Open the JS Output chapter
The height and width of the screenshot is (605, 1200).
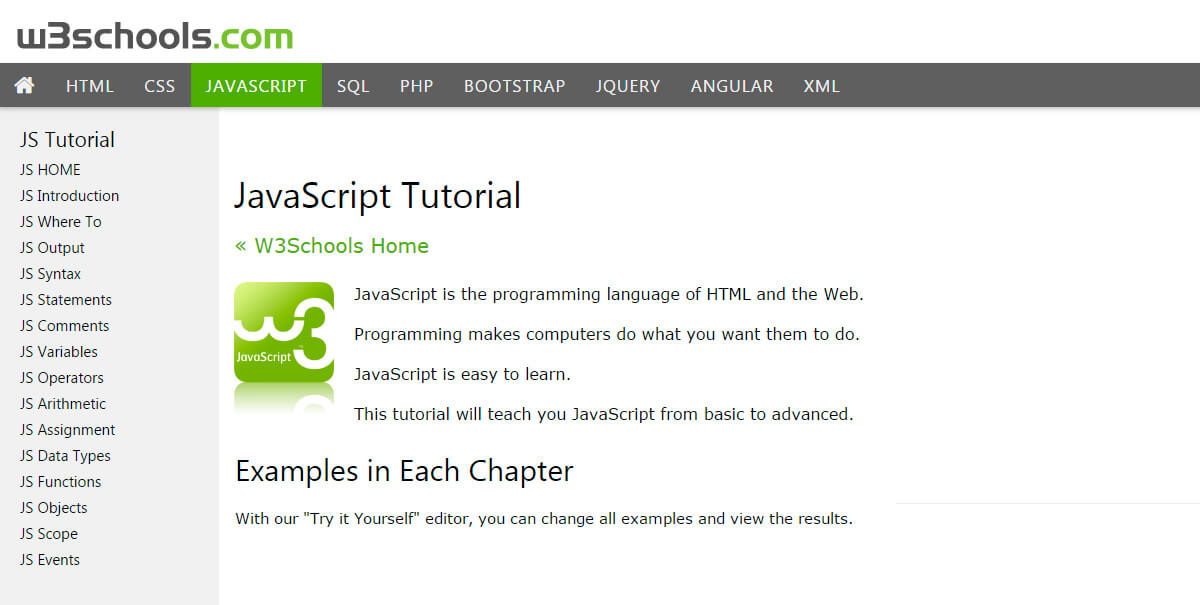coord(52,248)
